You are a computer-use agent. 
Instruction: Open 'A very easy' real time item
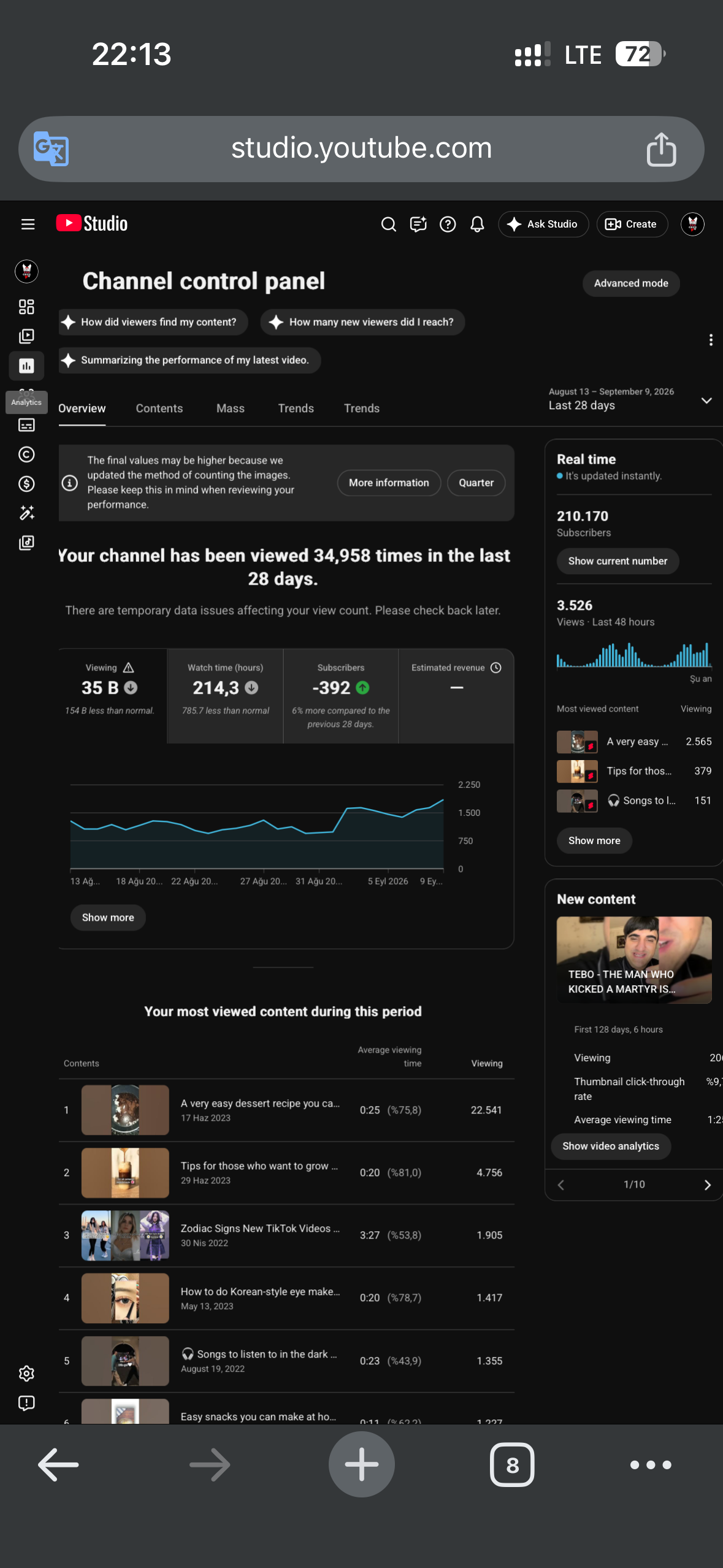click(x=634, y=742)
